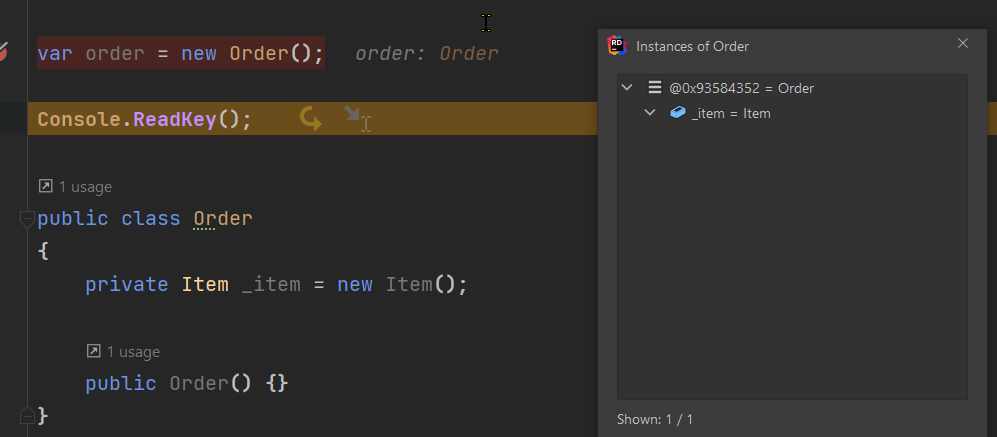Click the breakpoint marker in the gutter
This screenshot has width=997, height=437.
(x=4, y=52)
